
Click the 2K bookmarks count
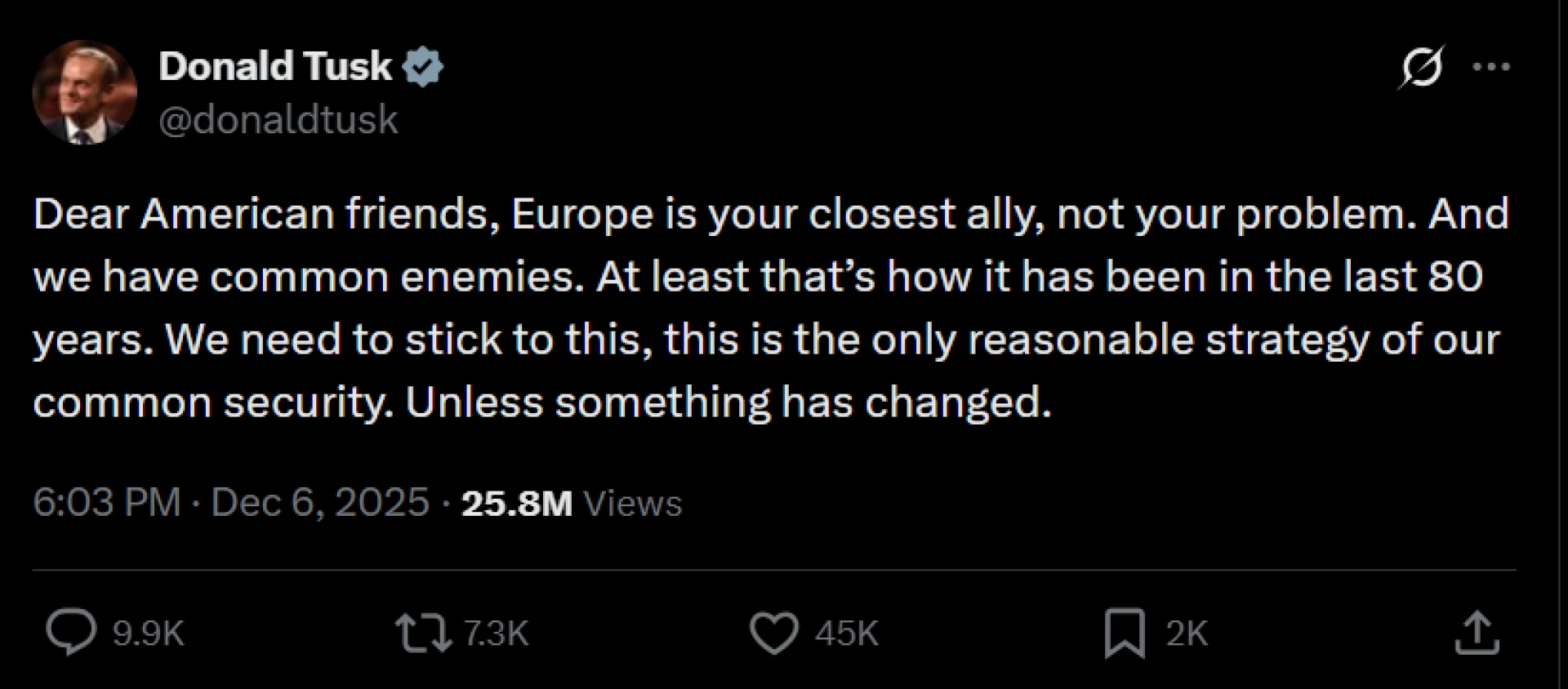(x=1187, y=633)
